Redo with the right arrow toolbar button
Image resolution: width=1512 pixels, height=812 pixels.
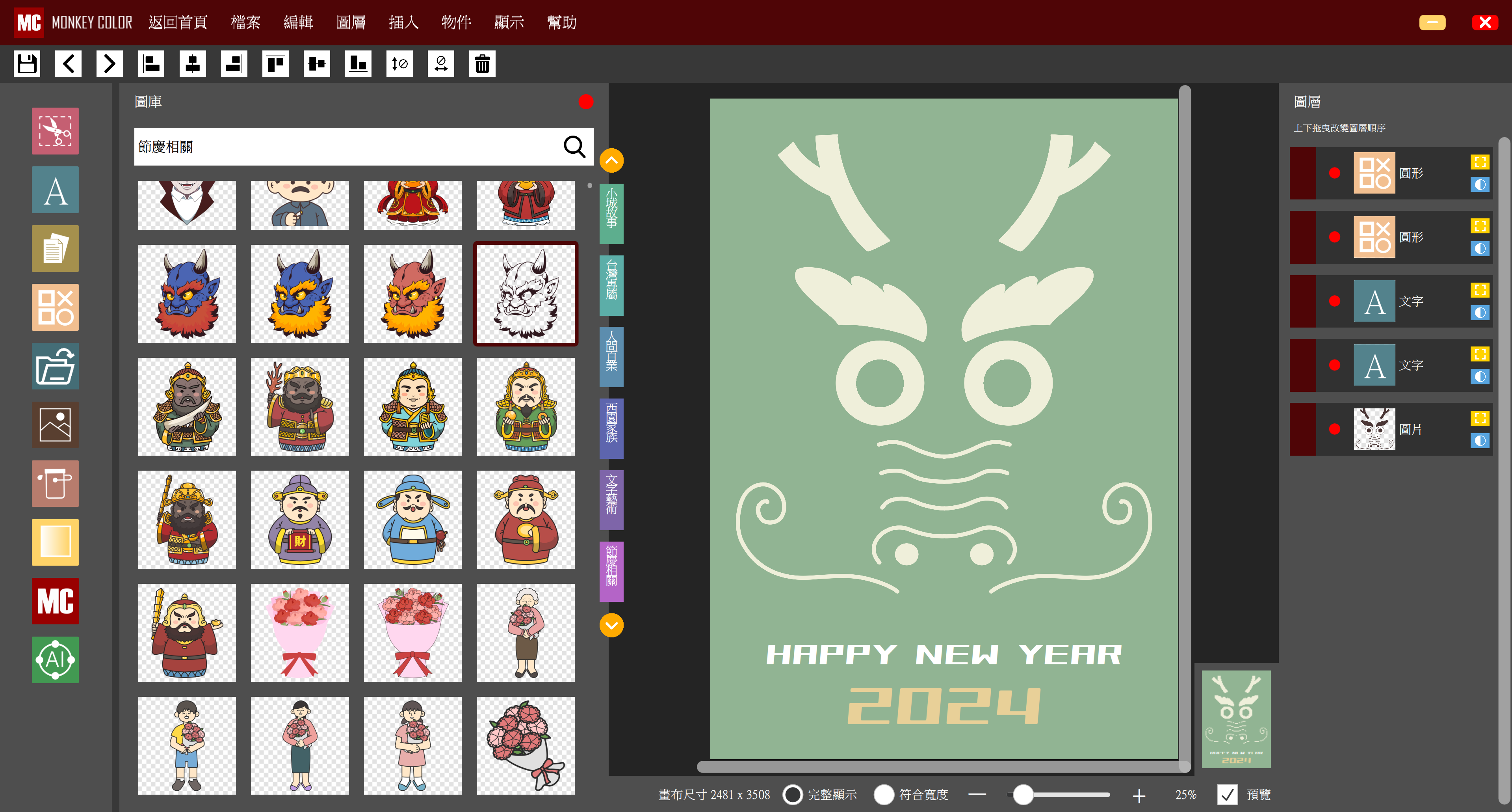(x=110, y=63)
